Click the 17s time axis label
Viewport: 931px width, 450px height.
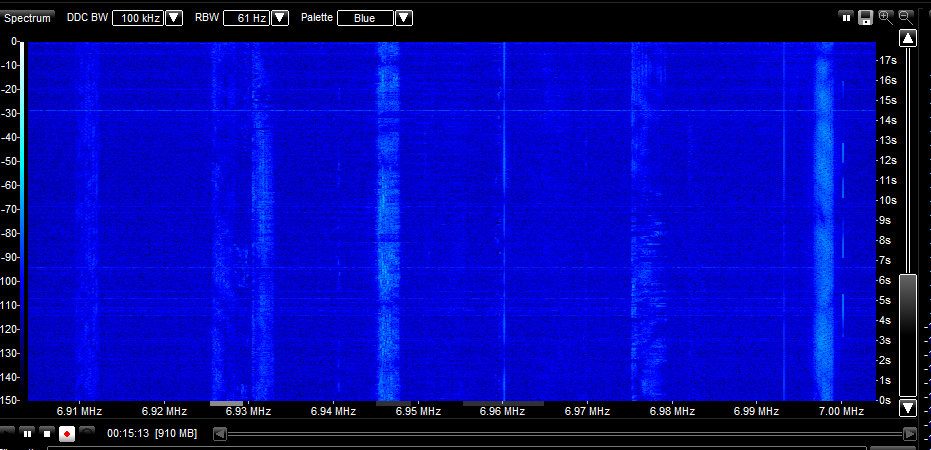coord(887,60)
